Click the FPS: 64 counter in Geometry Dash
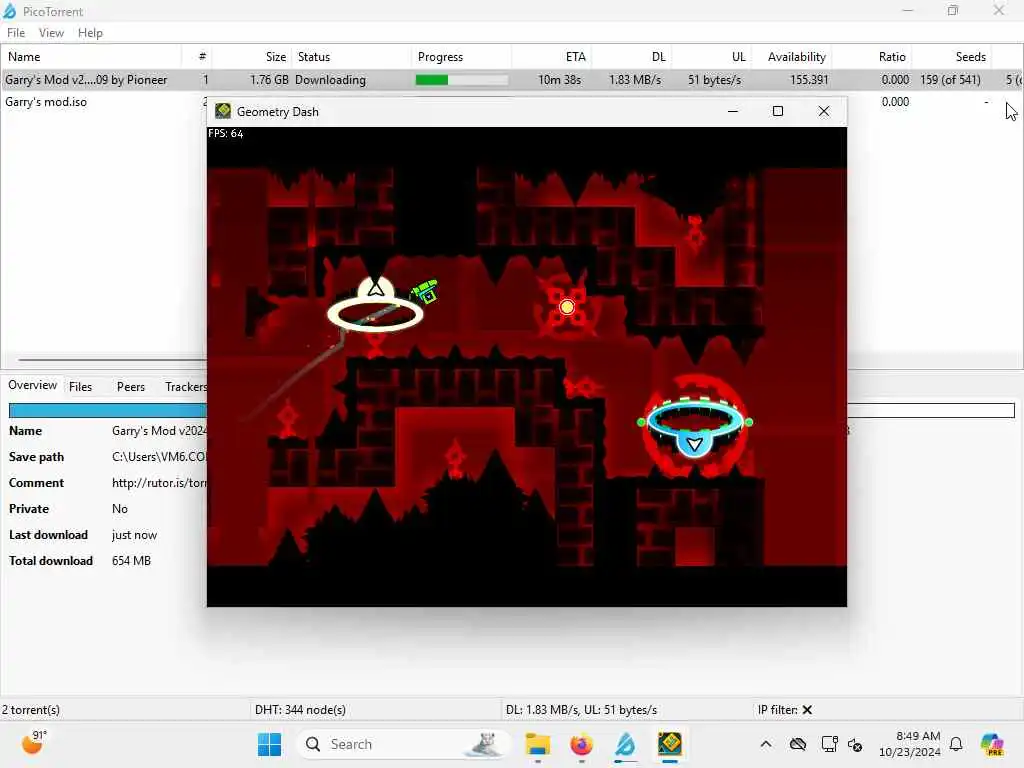 tap(225, 133)
